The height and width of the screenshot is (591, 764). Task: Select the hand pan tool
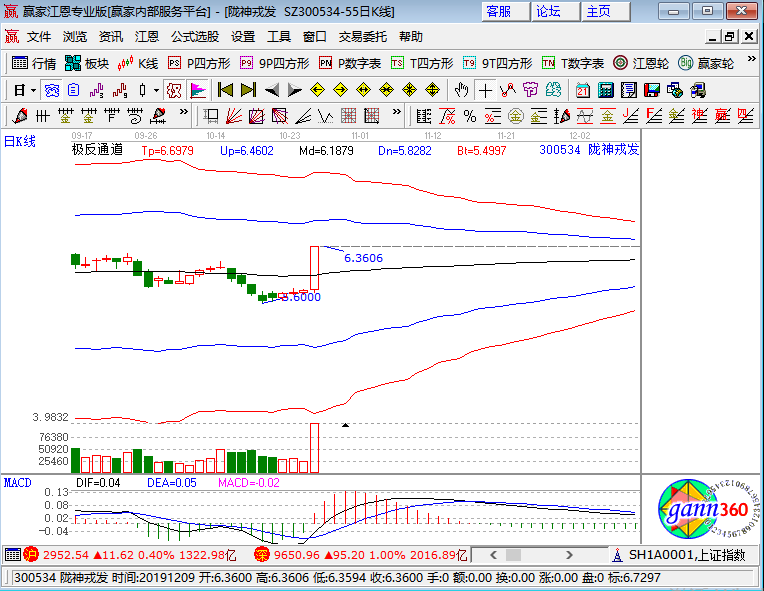point(461,90)
